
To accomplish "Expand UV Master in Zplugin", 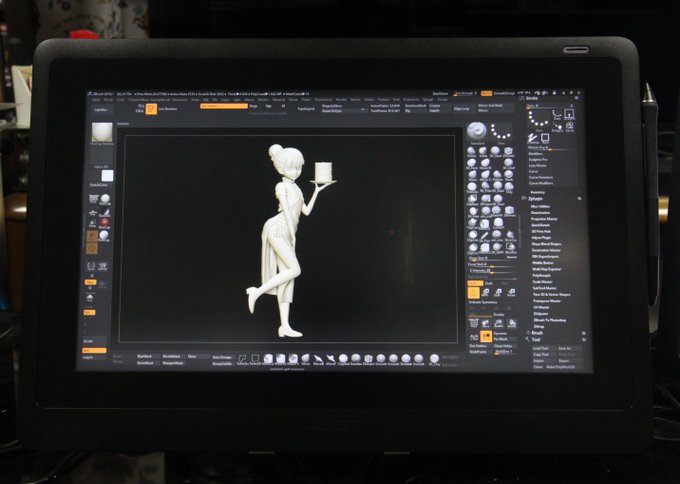I will click(542, 307).
